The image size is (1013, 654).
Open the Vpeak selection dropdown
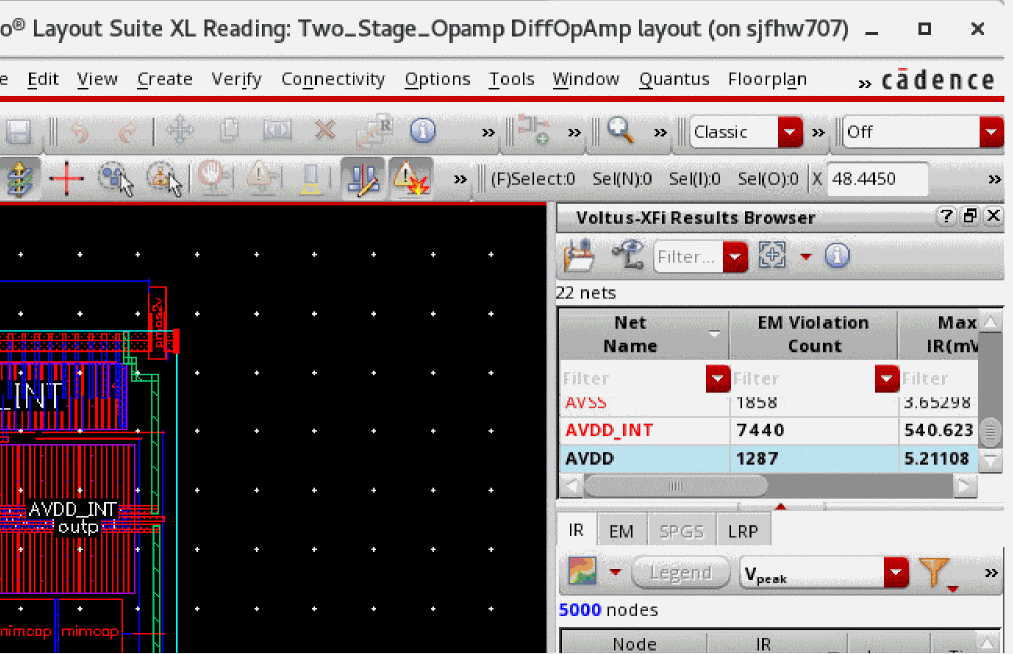click(x=896, y=573)
